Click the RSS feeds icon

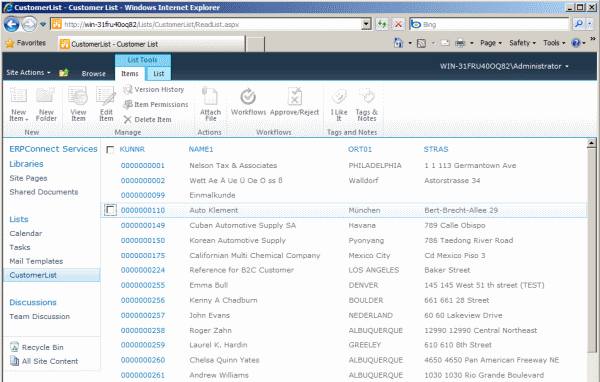(x=421, y=43)
